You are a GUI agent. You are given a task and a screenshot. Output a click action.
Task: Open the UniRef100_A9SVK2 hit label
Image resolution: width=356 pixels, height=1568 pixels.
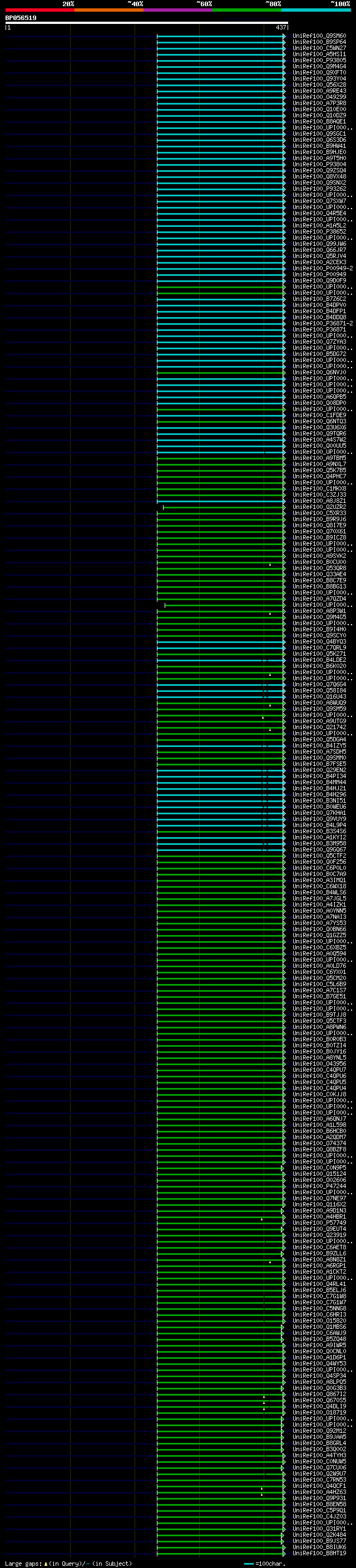(x=319, y=556)
